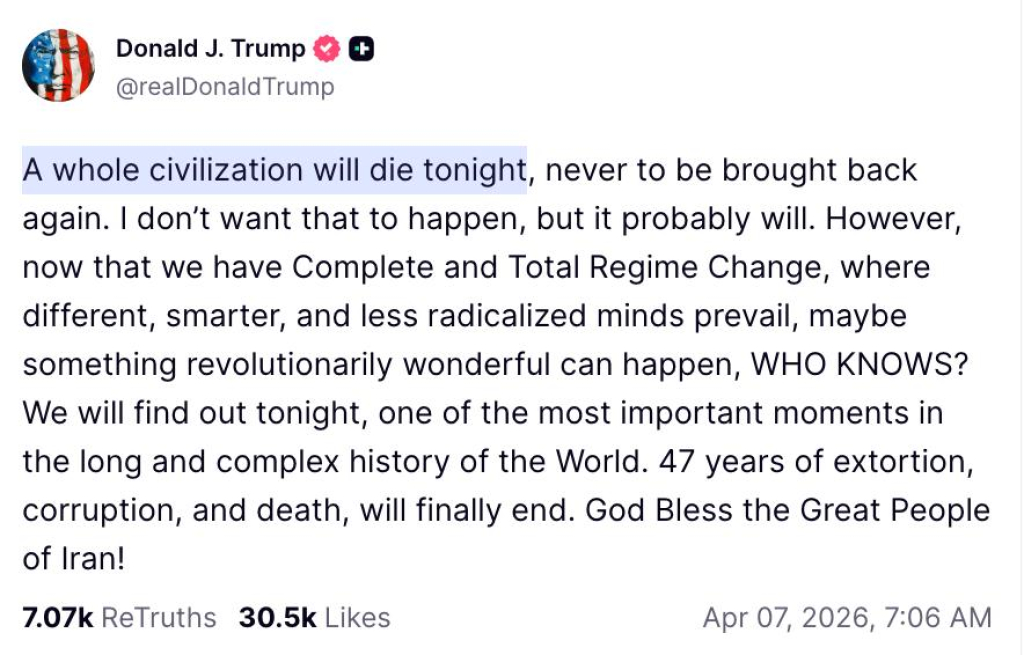Click the highlighted phrase about civilization dying tonight
Viewport: 1024px width, 655px height.
coord(274,170)
